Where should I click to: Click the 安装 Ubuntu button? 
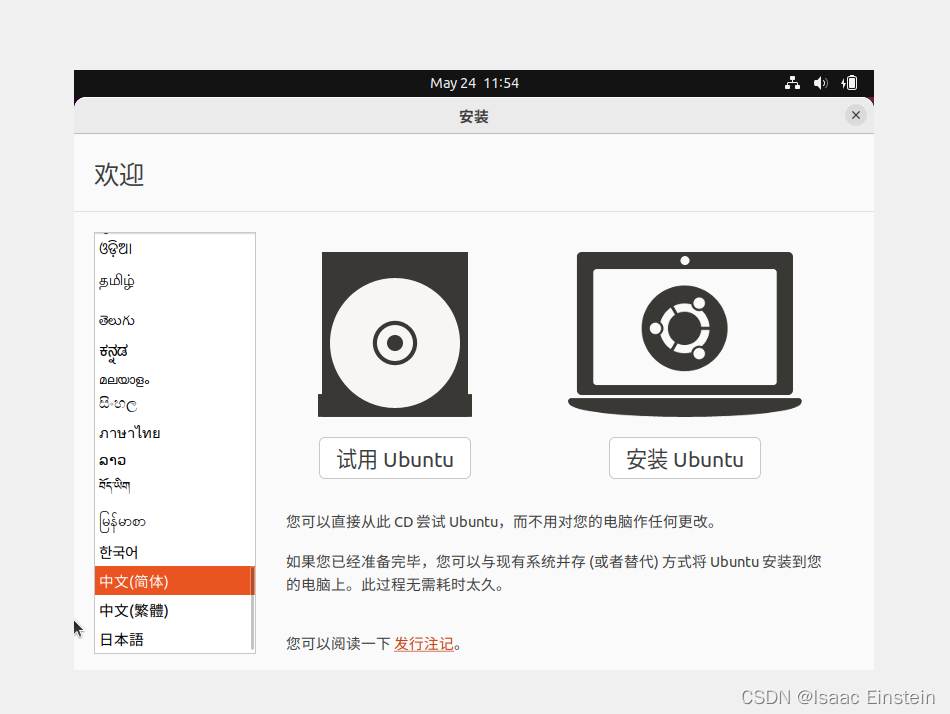tap(685, 458)
